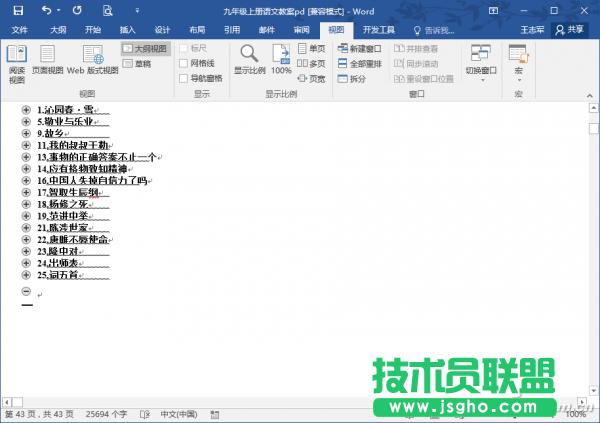The image size is (600, 423).
Task: Click the 显示比例 magnifier icon
Action: pyautogui.click(x=249, y=59)
